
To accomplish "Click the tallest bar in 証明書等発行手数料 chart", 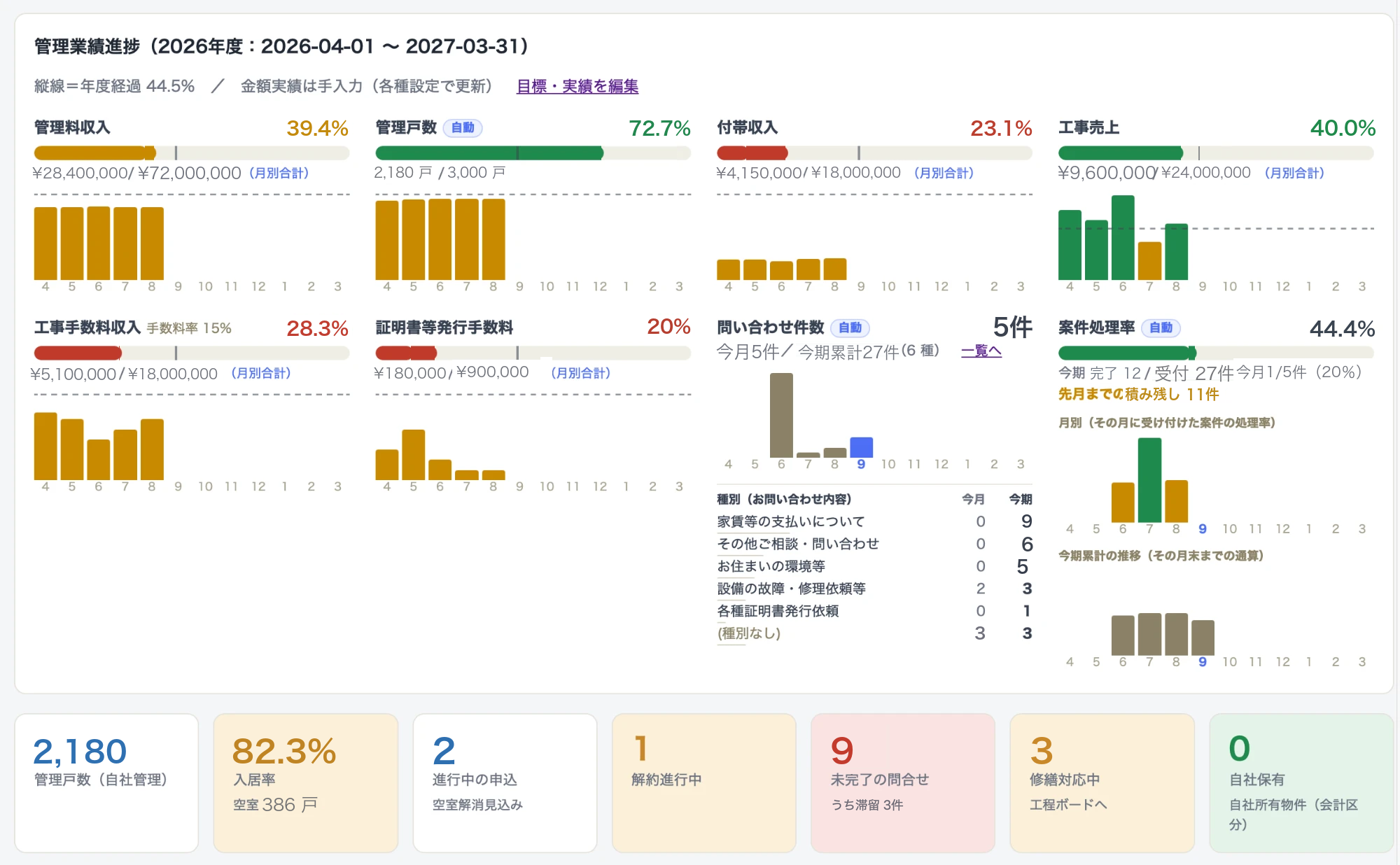I will tap(413, 455).
